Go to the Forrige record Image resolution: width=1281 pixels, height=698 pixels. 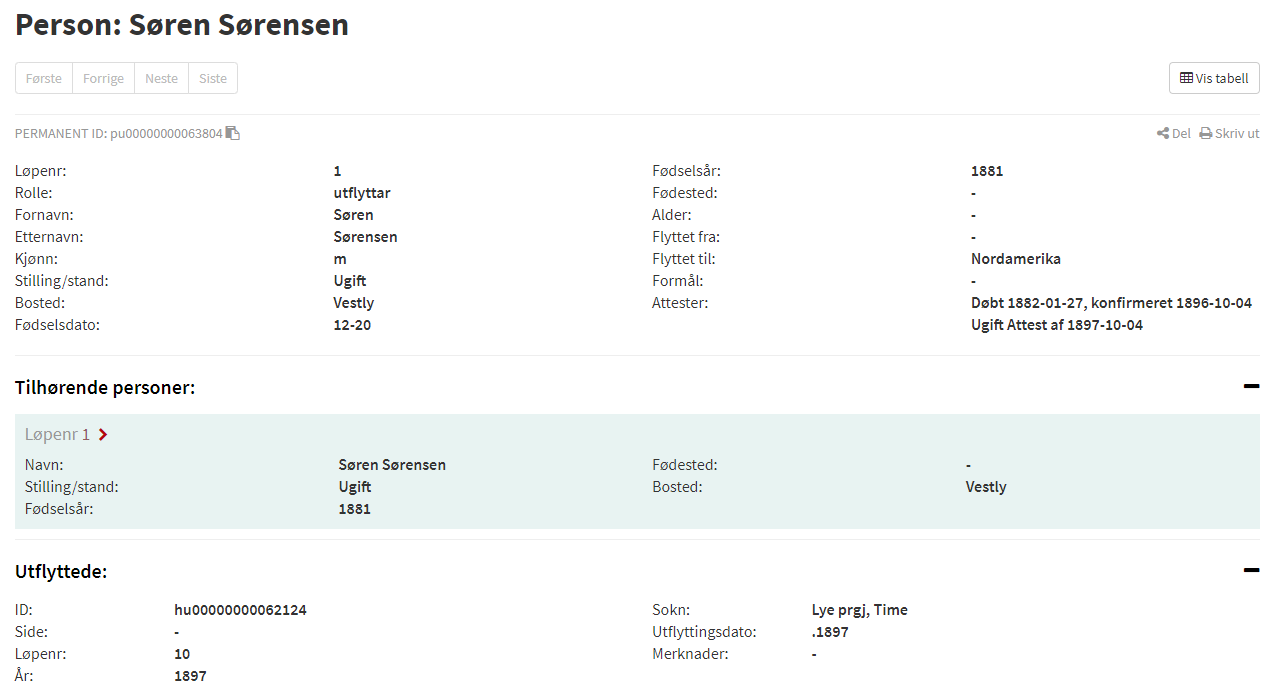point(103,78)
